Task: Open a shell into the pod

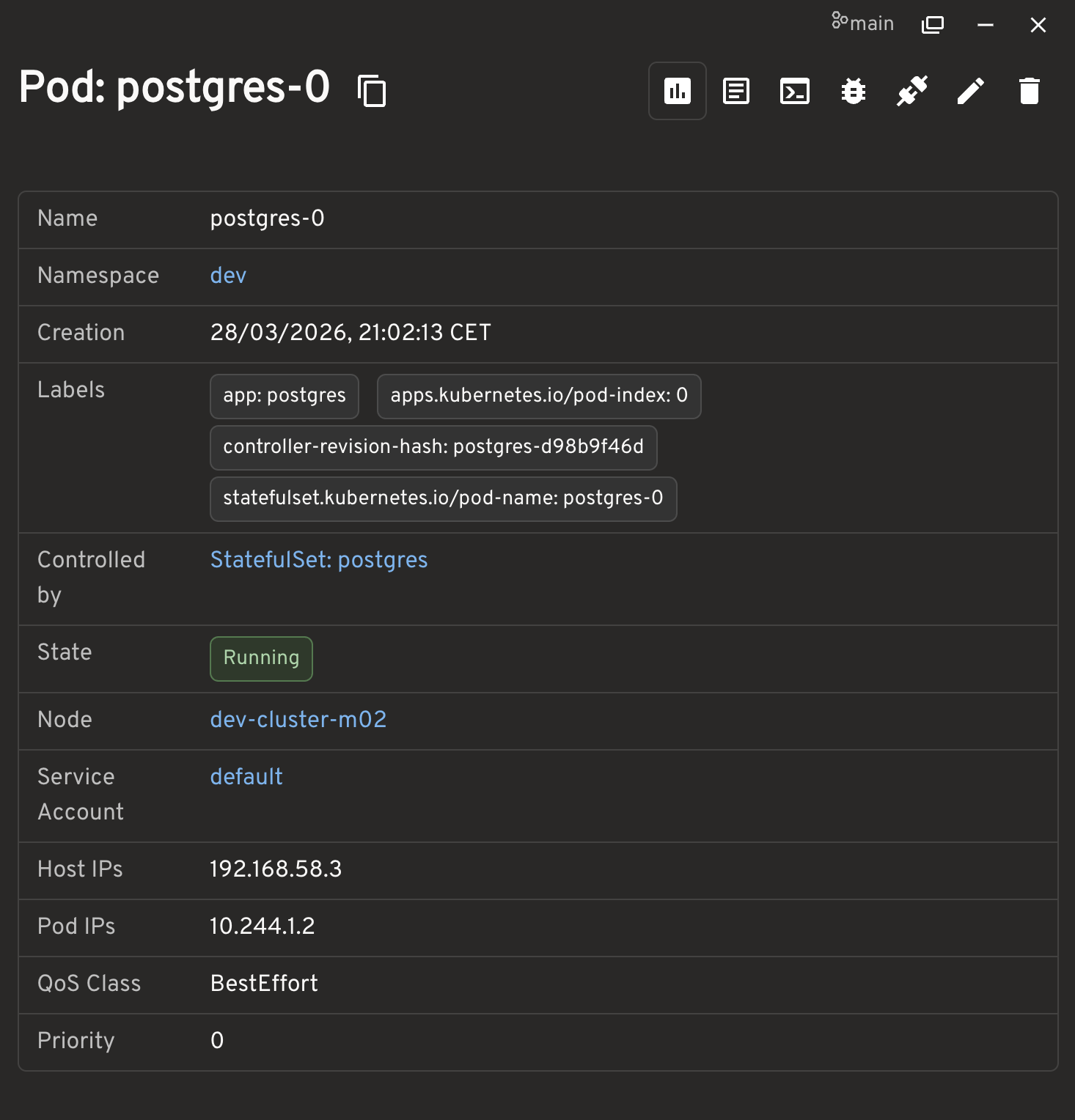Action: coord(794,90)
